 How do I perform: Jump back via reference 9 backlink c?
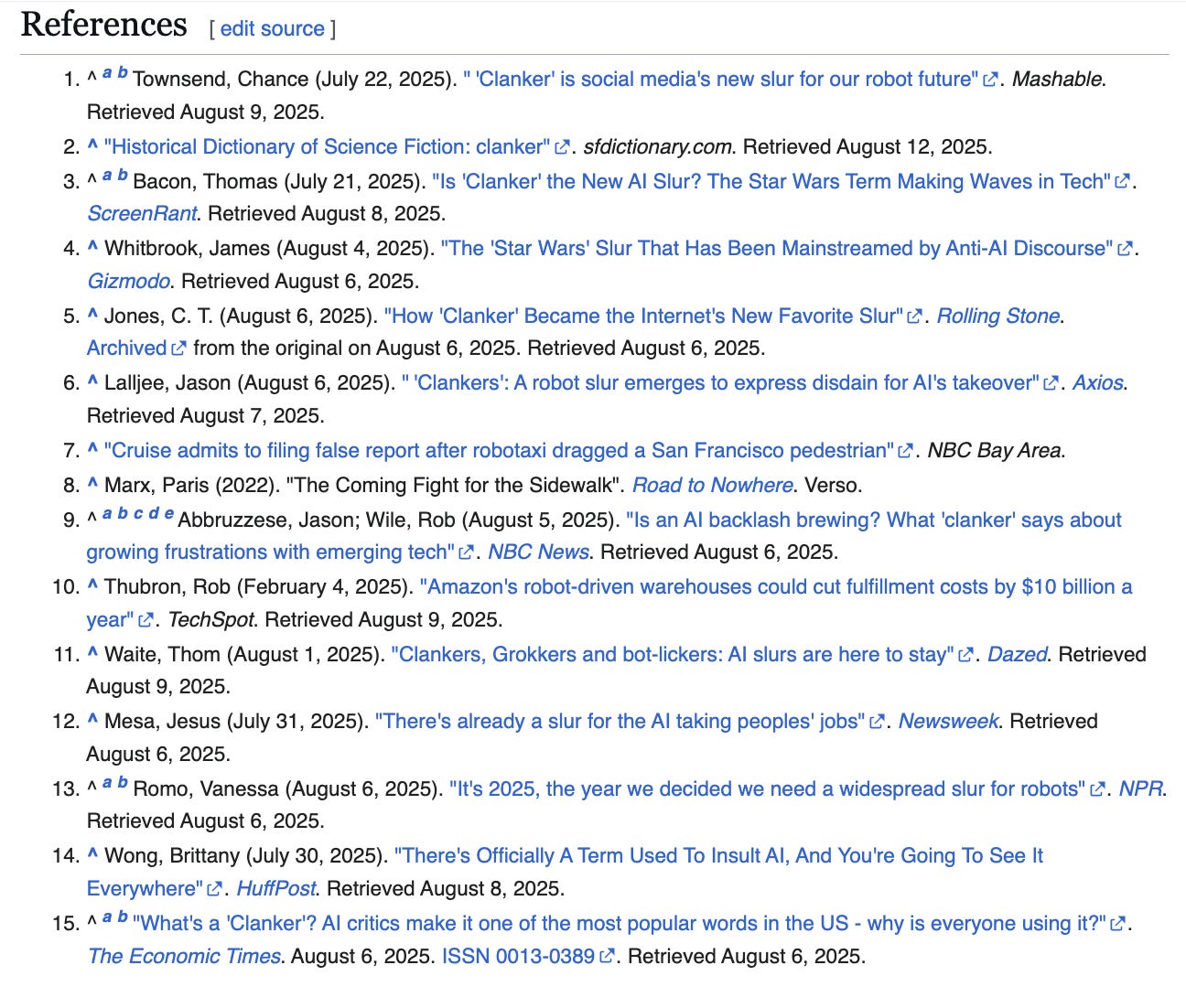coord(138,514)
